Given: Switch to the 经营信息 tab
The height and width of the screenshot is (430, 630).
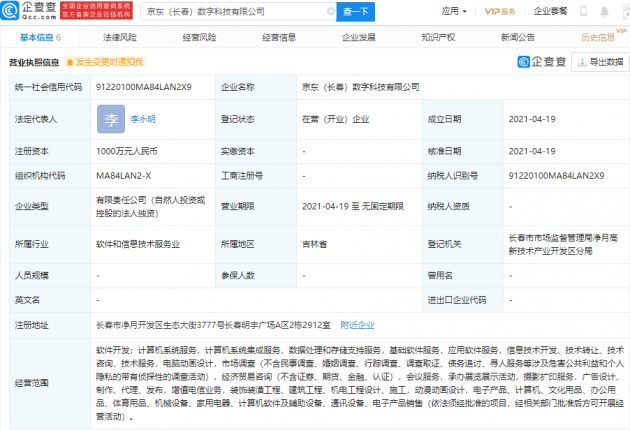Looking at the screenshot, I should 279,37.
